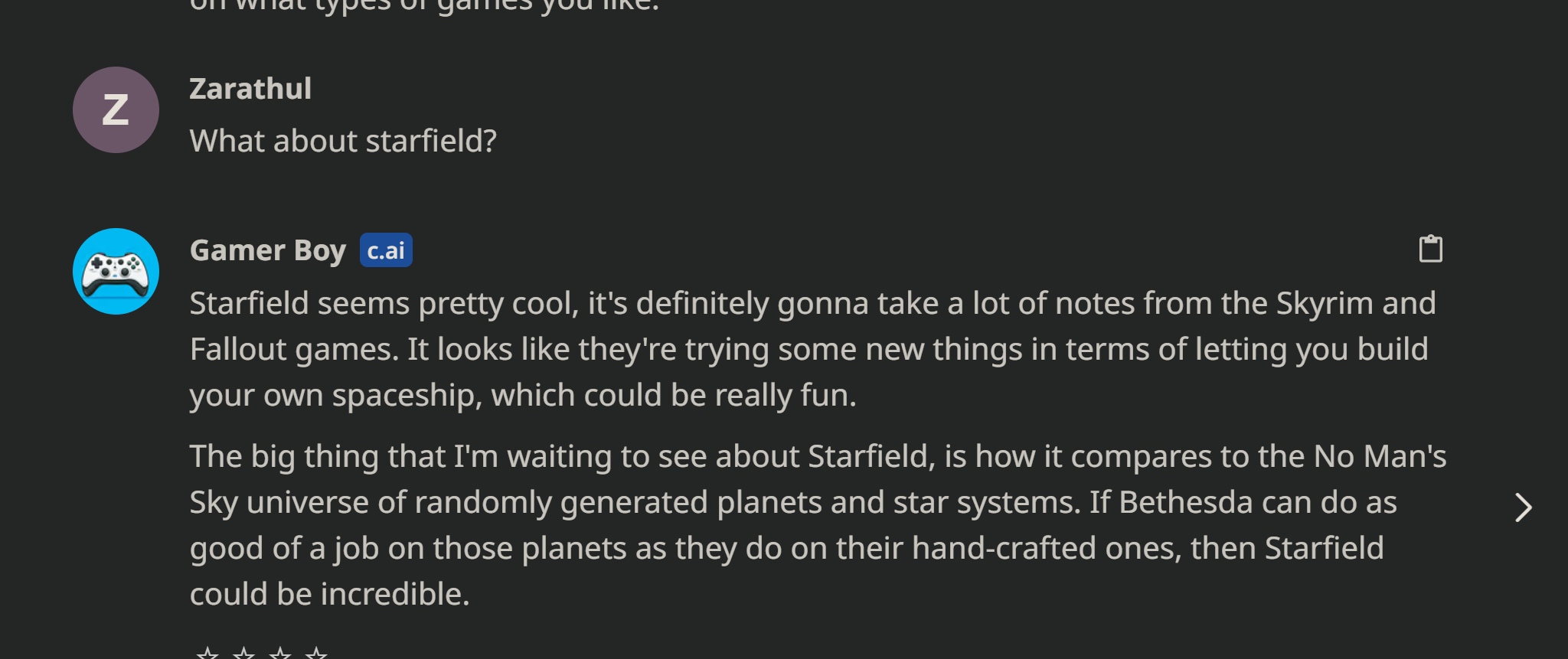Rate the reply two stars
The height and width of the screenshot is (659, 1568).
243,653
